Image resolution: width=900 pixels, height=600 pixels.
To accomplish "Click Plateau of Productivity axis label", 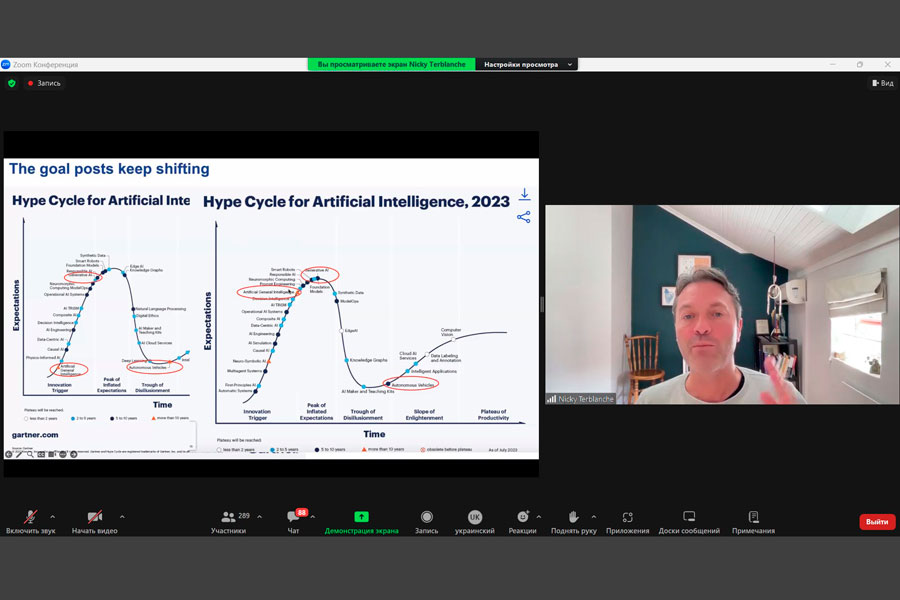I will [494, 415].
